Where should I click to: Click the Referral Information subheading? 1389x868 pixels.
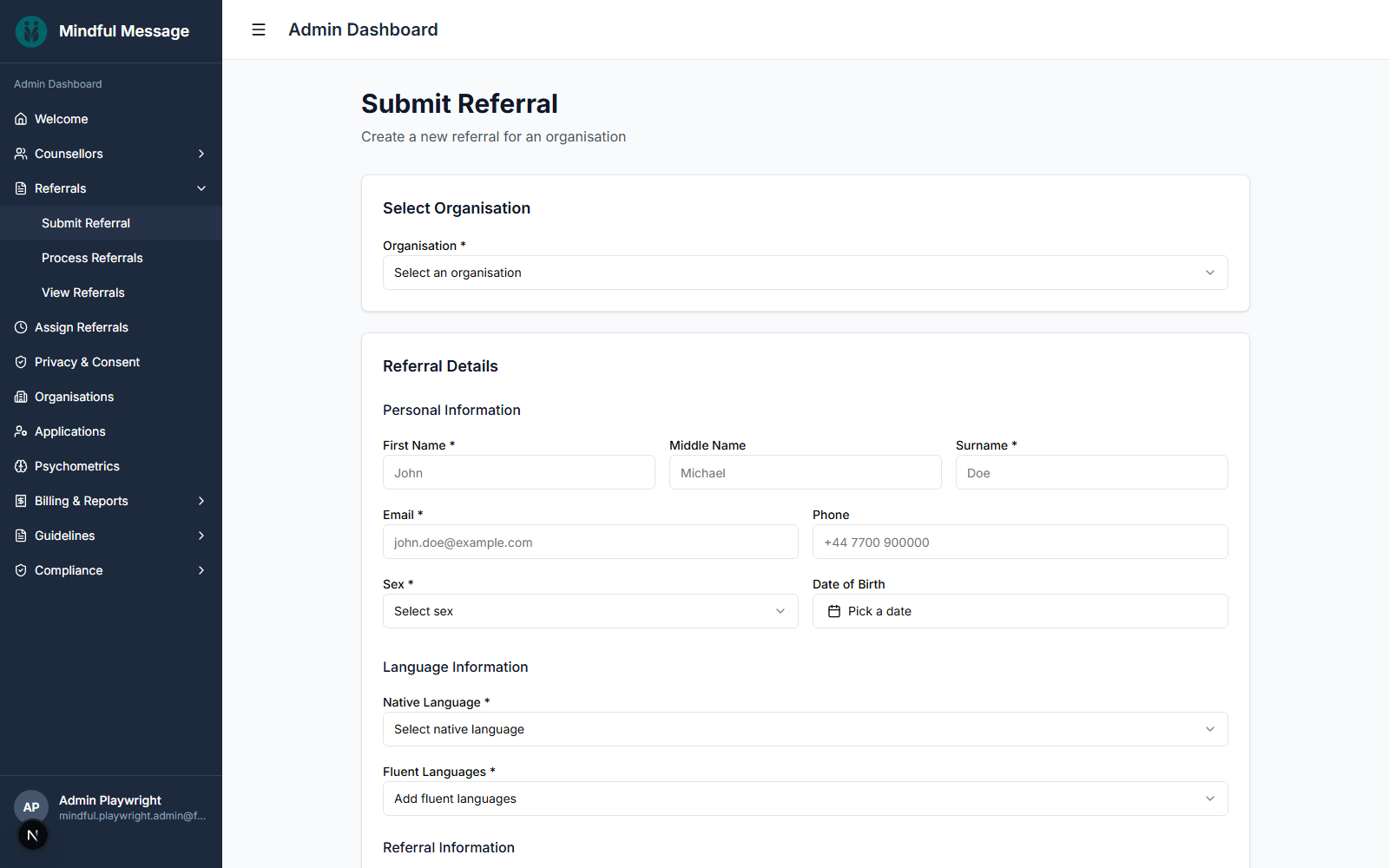click(x=449, y=847)
